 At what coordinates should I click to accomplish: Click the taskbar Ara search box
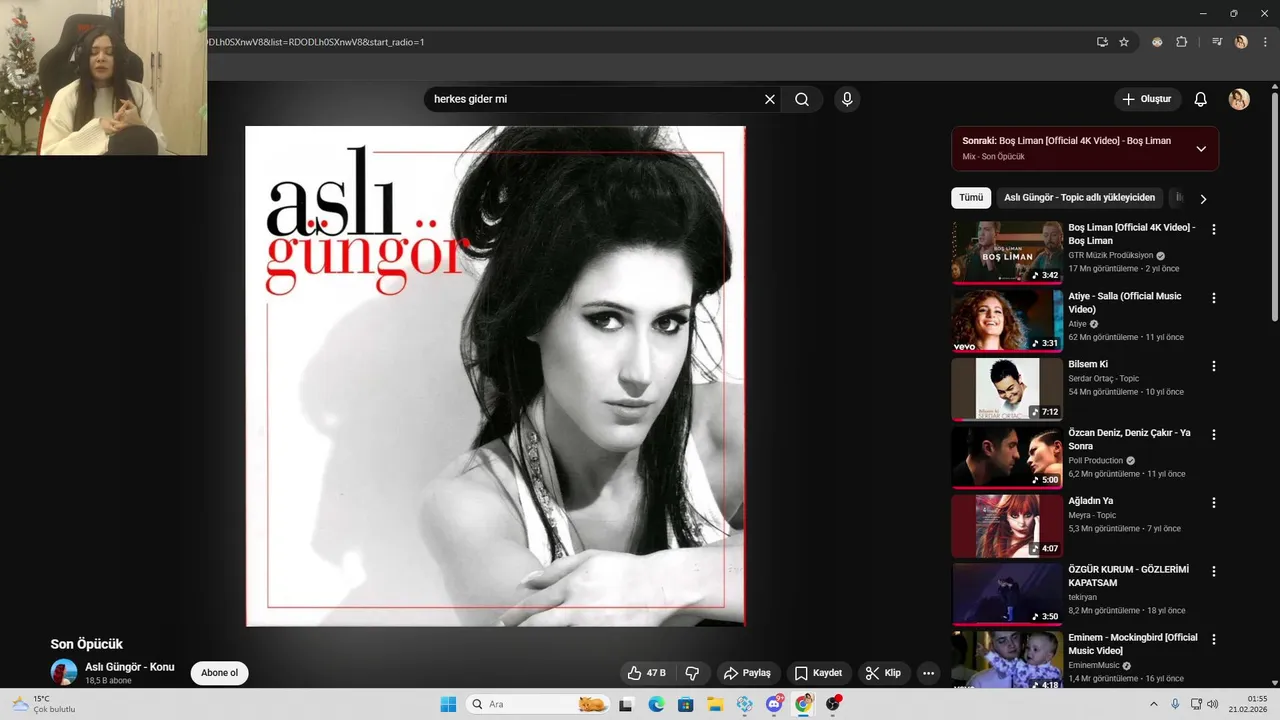[538, 704]
